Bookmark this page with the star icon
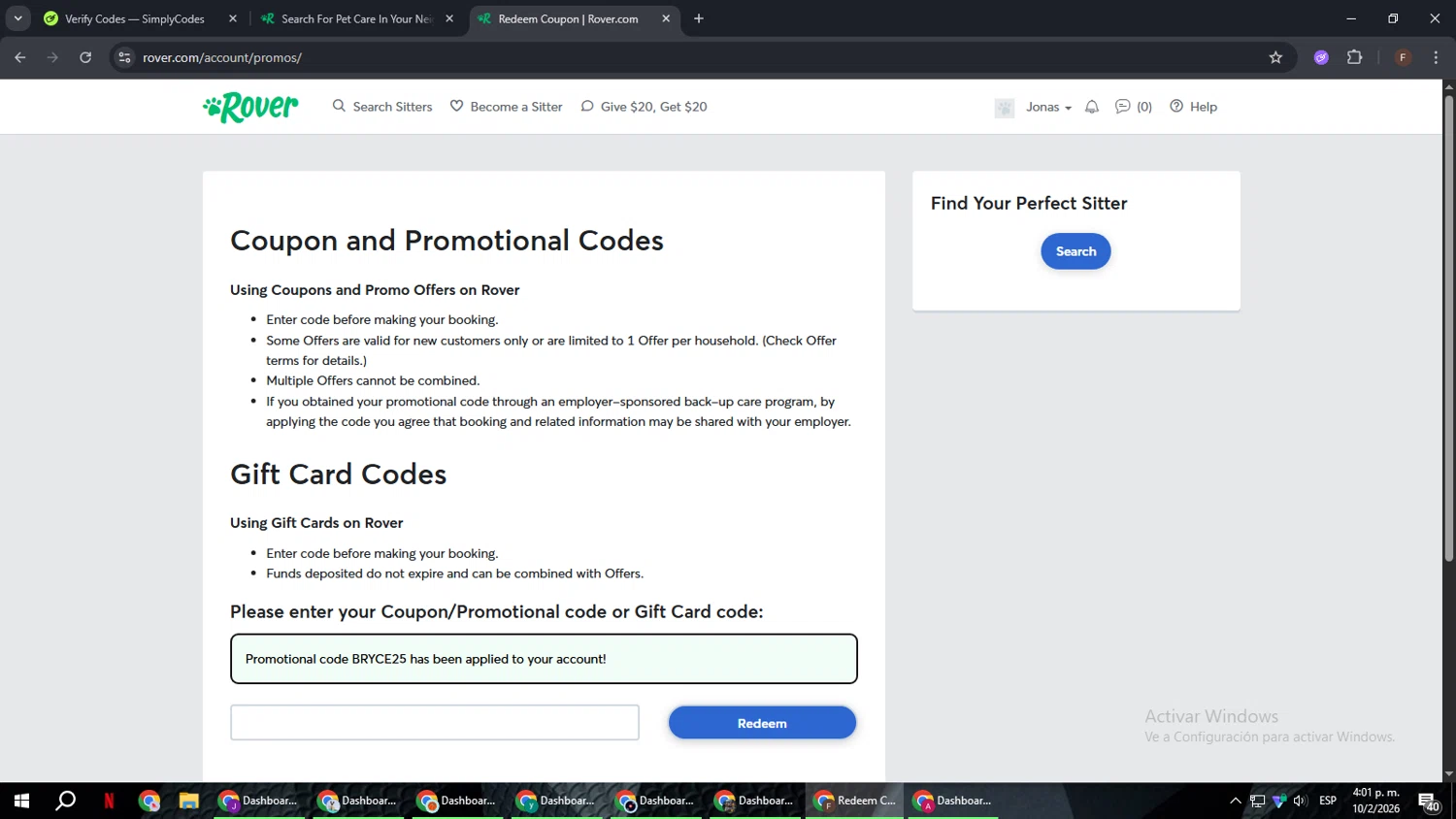The height and width of the screenshot is (819, 1456). click(x=1275, y=57)
